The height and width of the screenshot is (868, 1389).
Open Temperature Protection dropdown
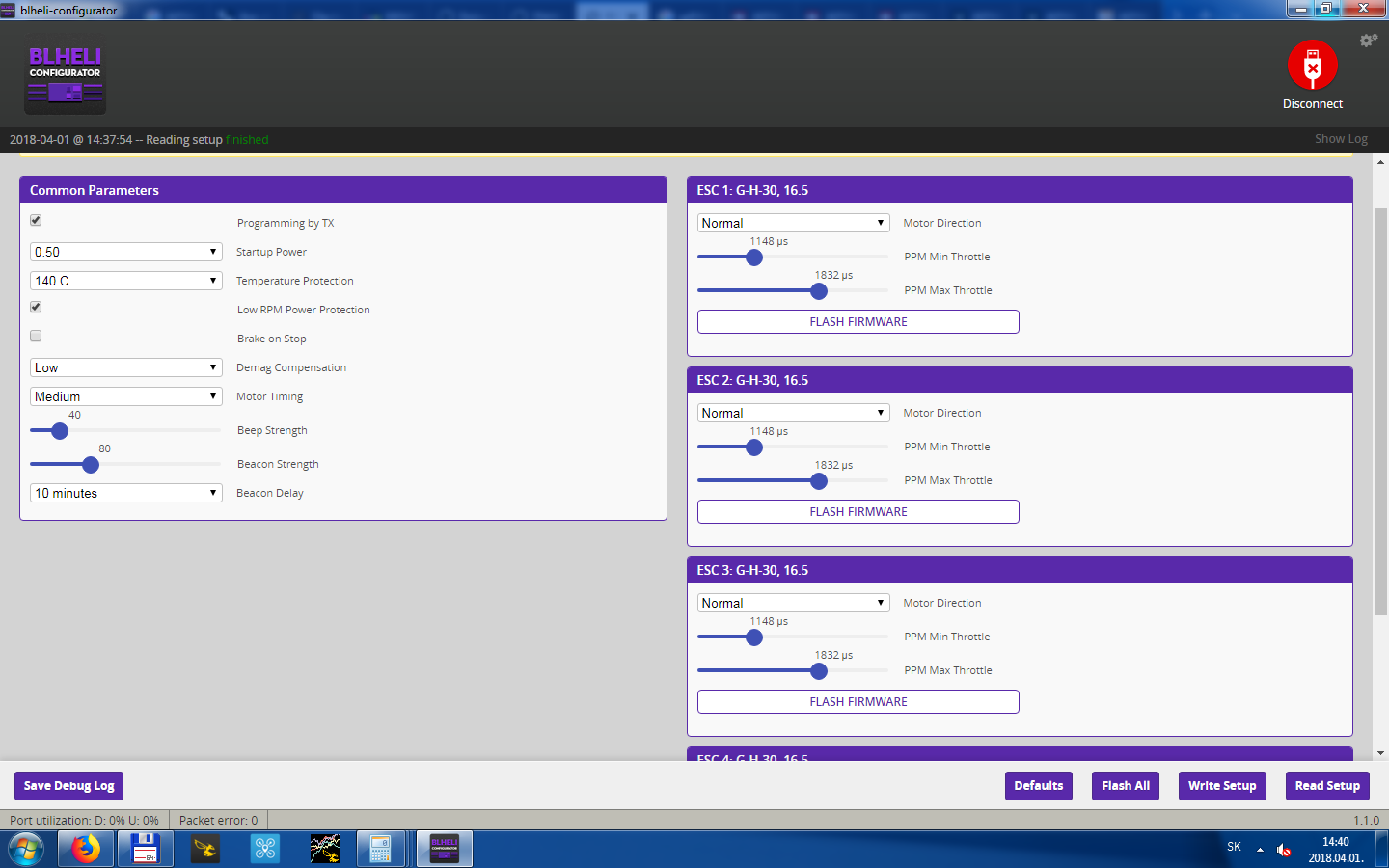[126, 281]
